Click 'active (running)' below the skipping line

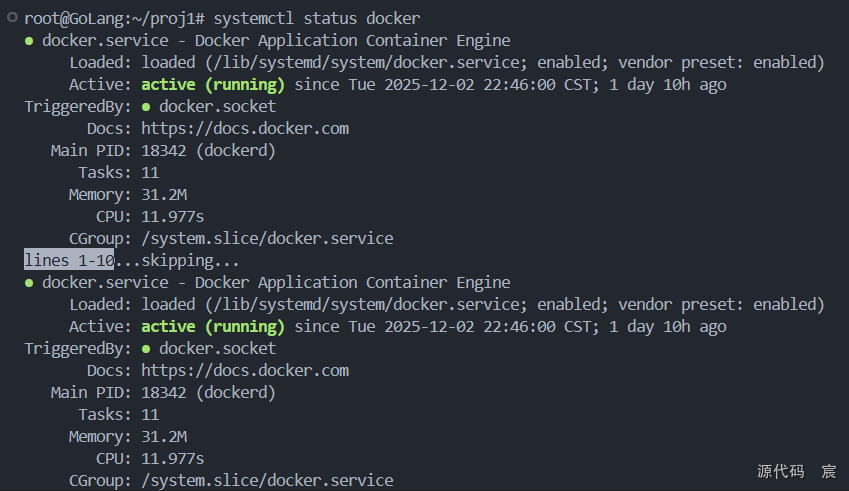tap(213, 327)
